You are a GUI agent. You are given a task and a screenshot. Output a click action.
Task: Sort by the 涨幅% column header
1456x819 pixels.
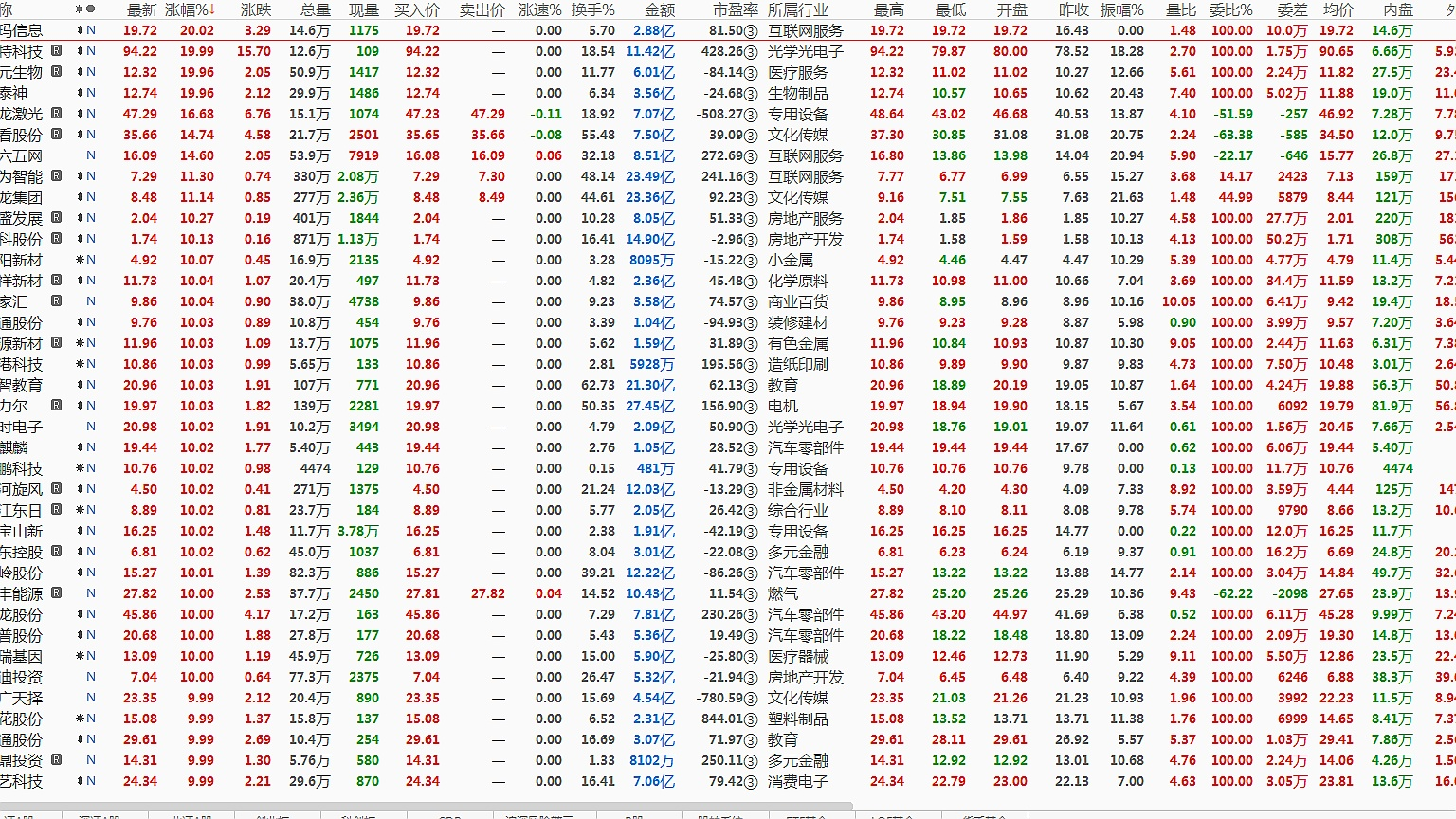tap(190, 9)
